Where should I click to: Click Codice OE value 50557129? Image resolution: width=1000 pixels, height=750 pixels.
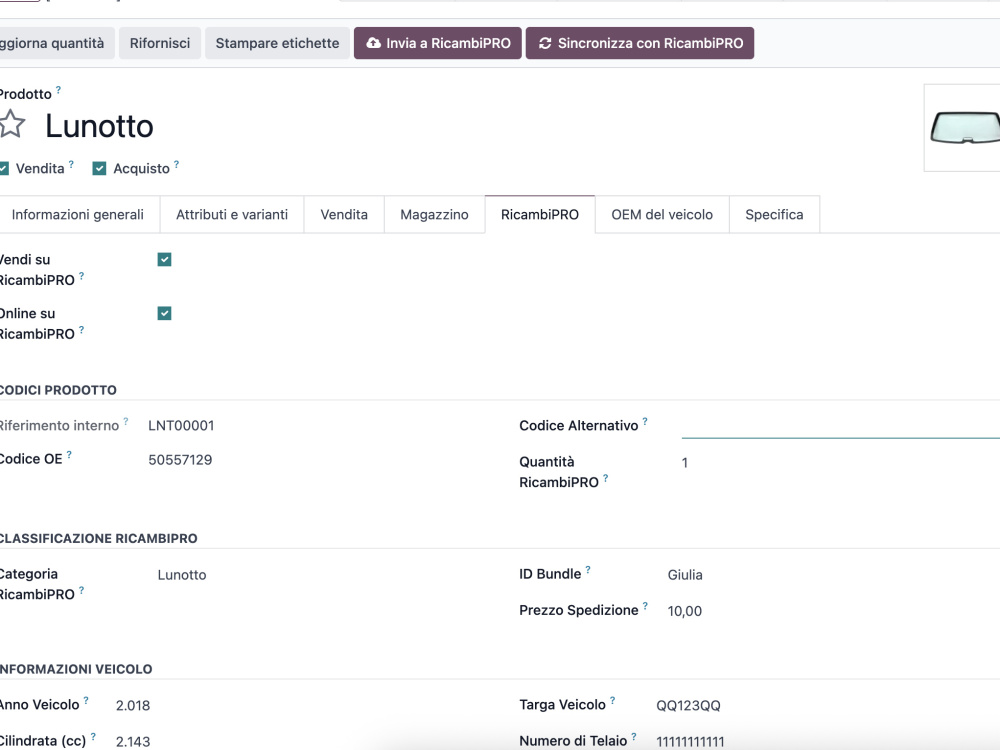pyautogui.click(x=180, y=460)
